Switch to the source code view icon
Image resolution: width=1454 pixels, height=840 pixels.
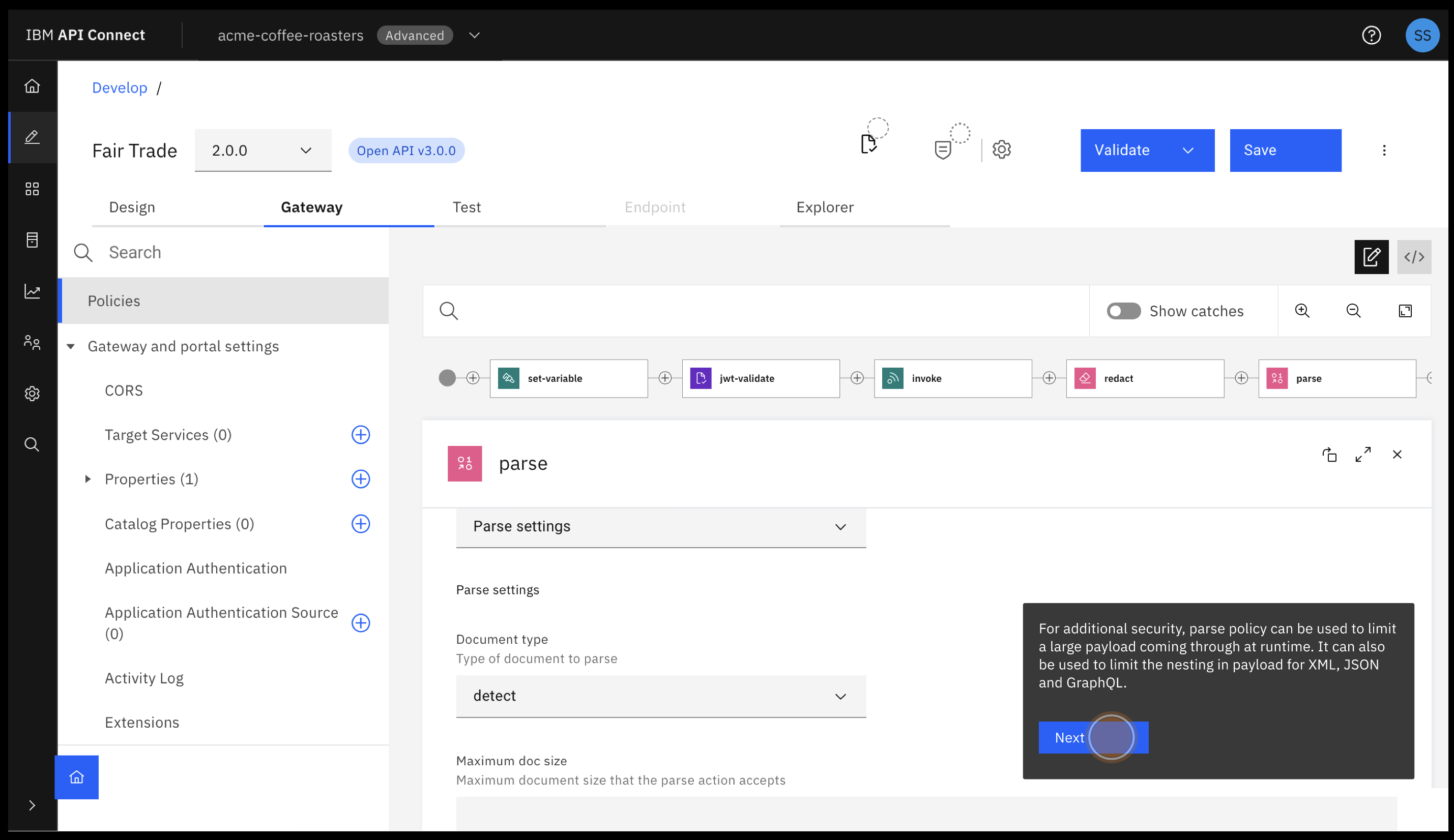1414,257
